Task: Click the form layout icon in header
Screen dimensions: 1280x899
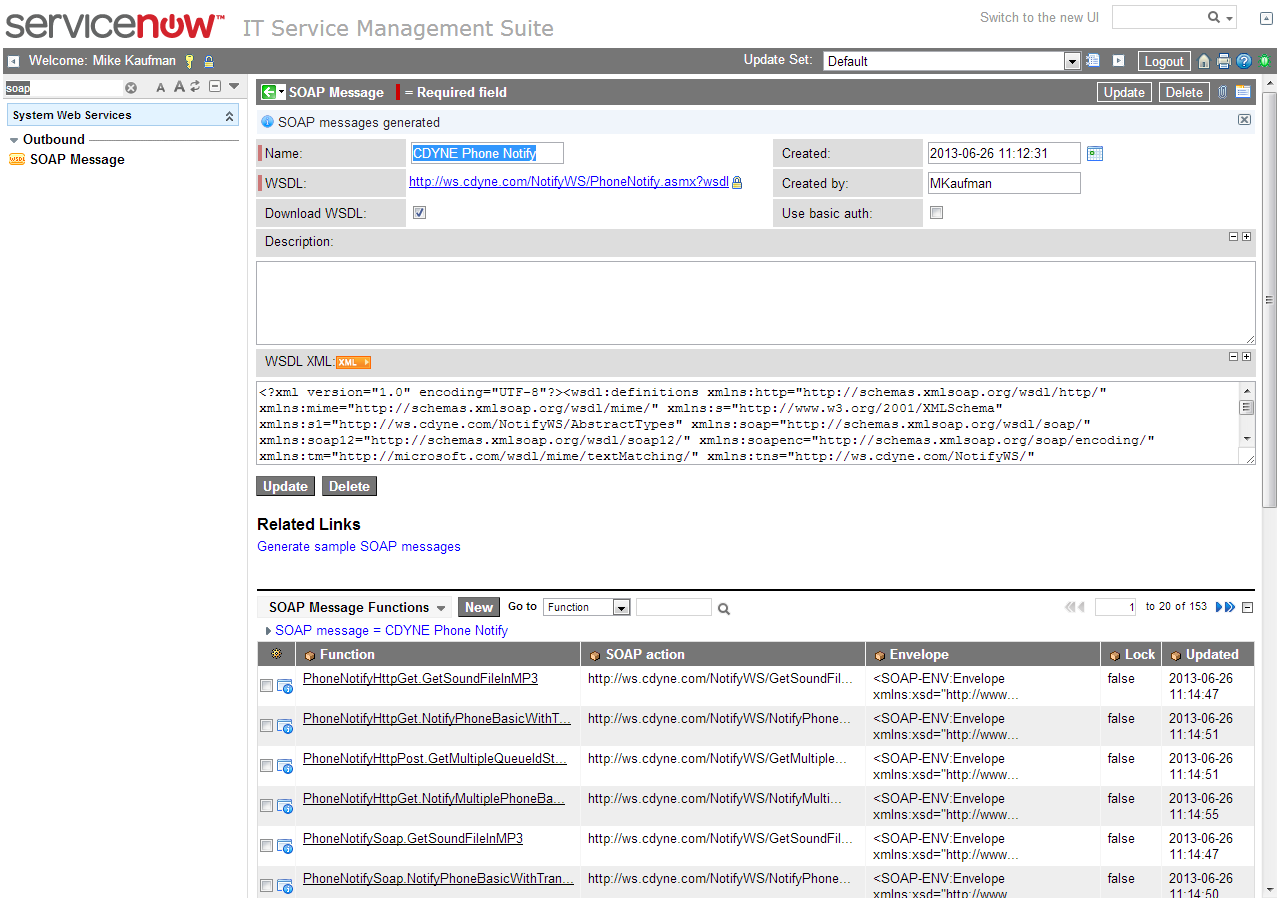Action: (1243, 92)
